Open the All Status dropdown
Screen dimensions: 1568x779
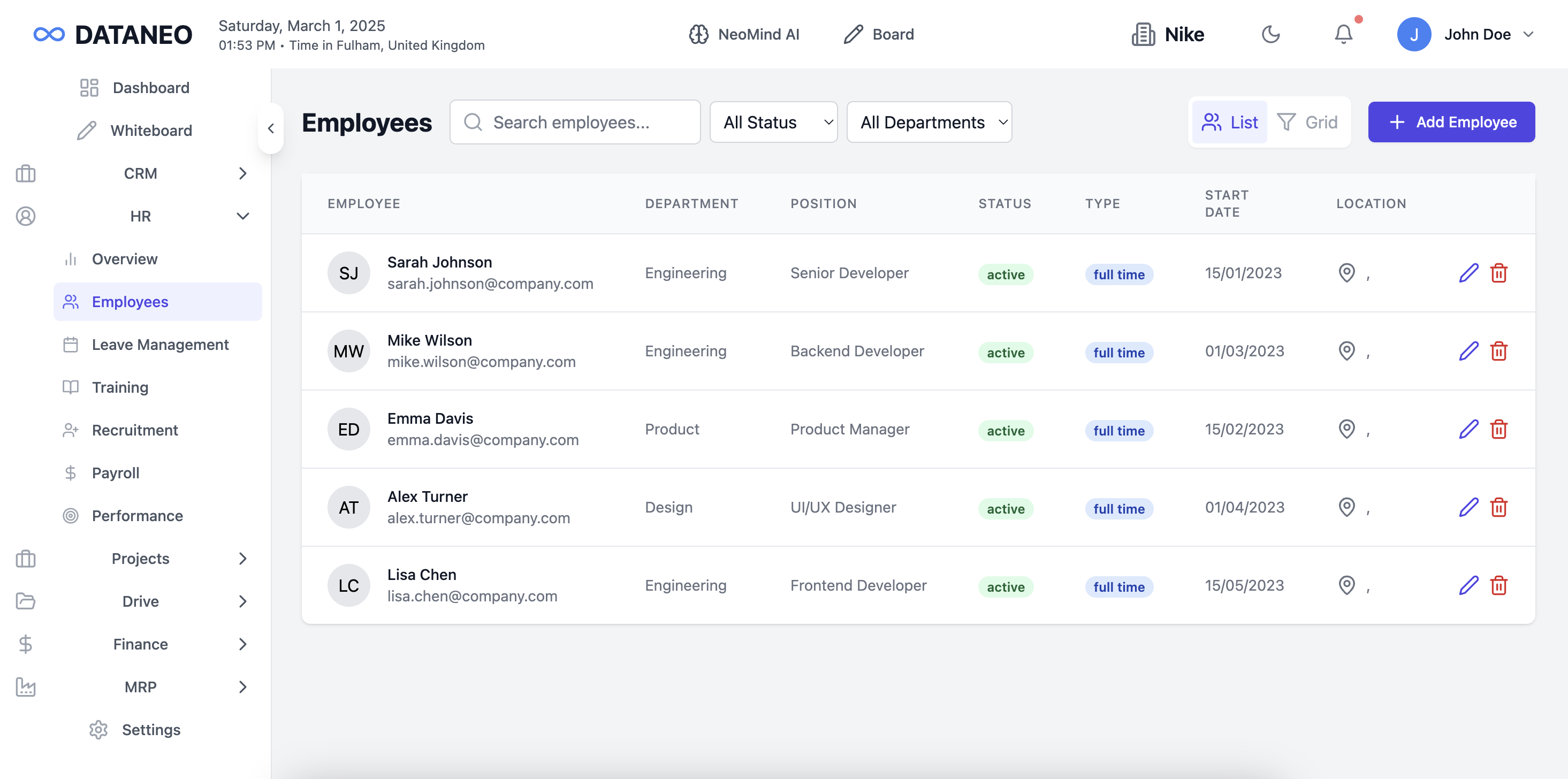coord(773,123)
